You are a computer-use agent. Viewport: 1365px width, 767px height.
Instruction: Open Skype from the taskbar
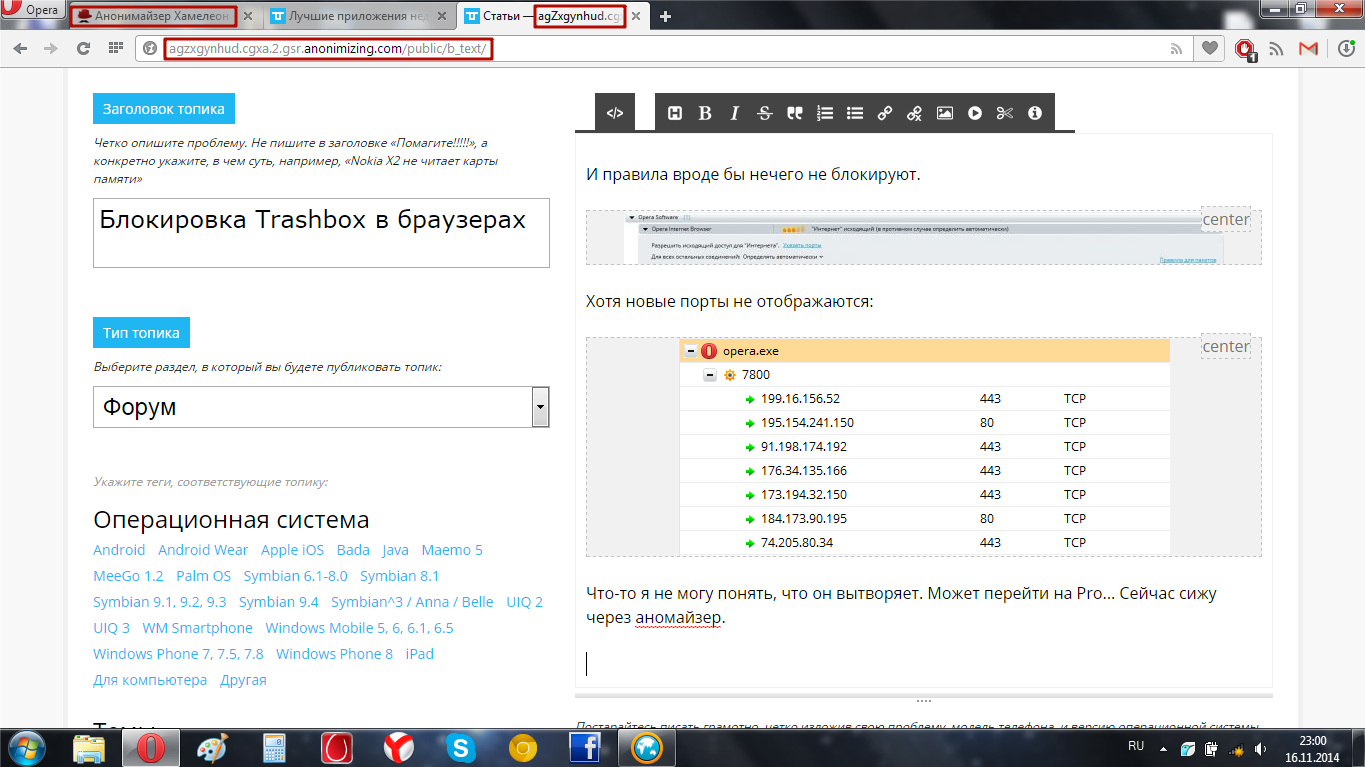click(x=461, y=747)
